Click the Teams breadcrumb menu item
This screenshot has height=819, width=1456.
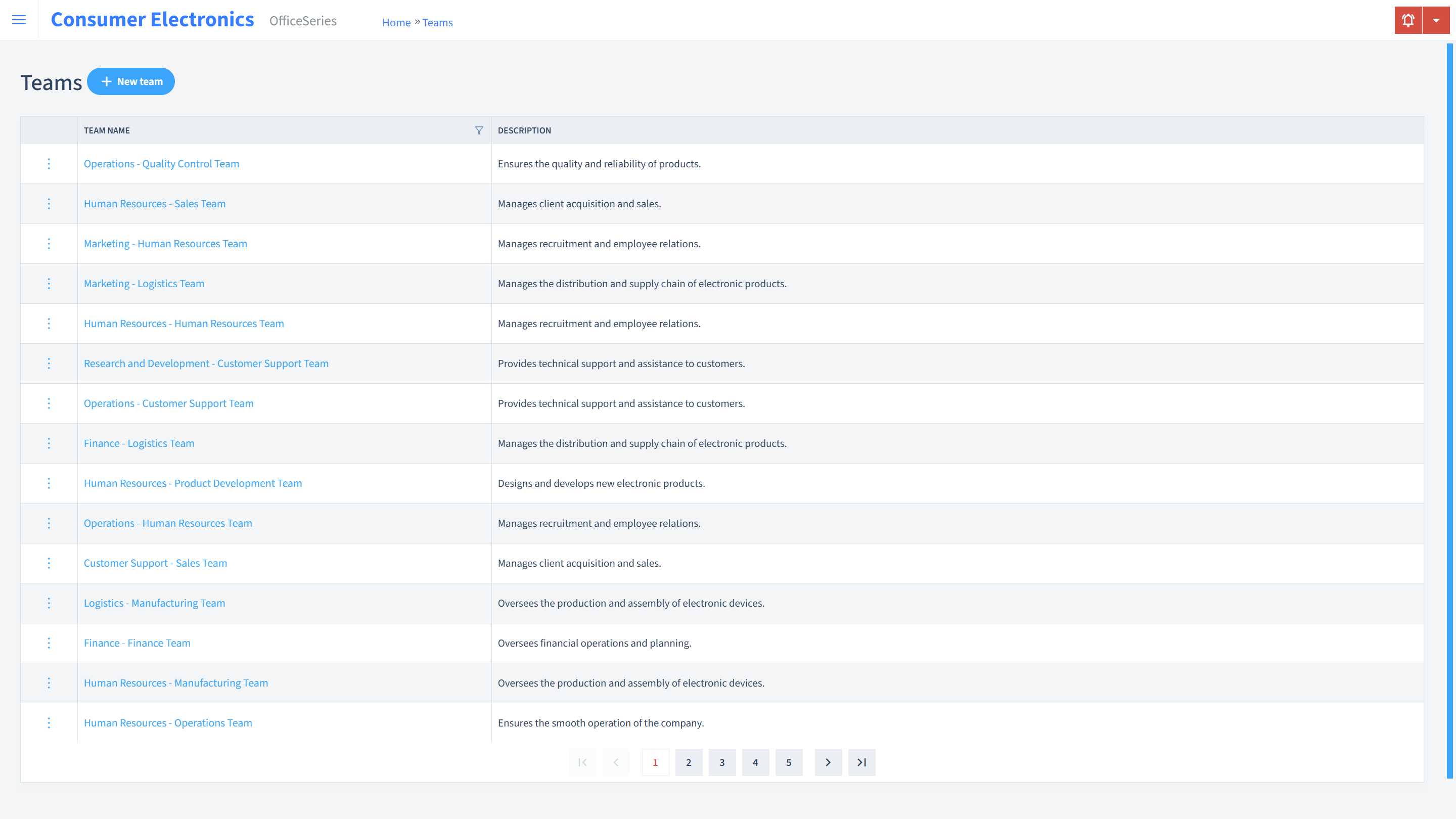[437, 22]
